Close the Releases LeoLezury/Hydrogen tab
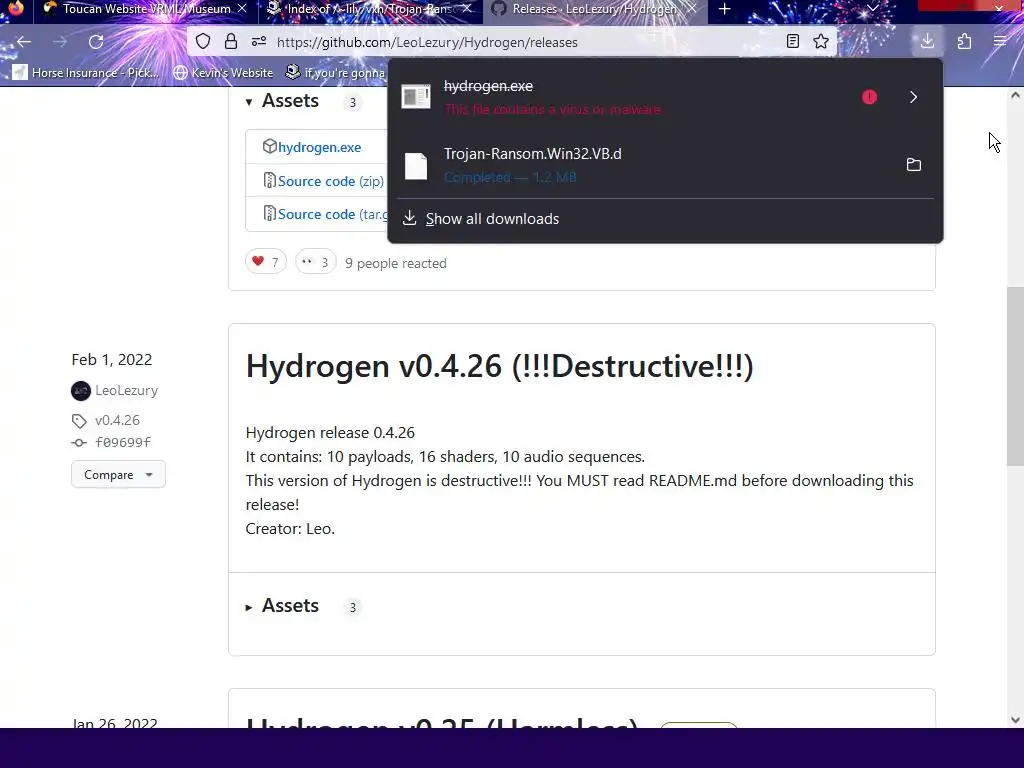1024x768 pixels. click(692, 9)
